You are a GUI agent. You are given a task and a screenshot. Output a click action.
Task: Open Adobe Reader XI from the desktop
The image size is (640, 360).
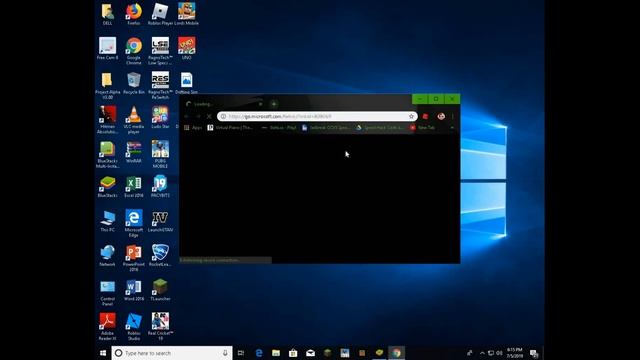tap(107, 327)
